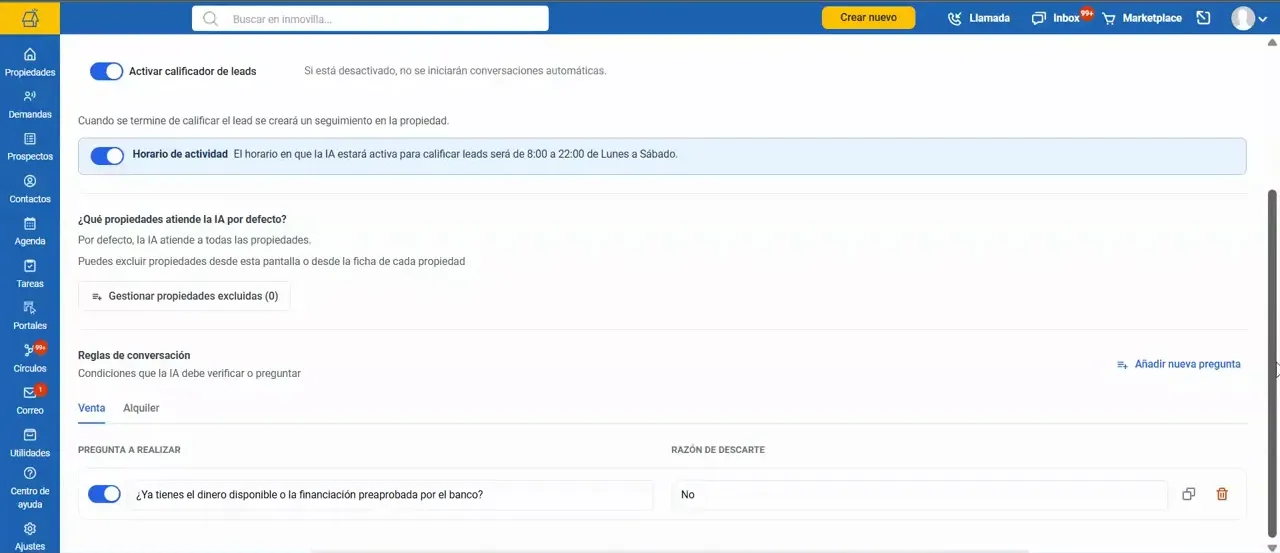Open the Portales section
This screenshot has height=553, width=1280.
30,316
